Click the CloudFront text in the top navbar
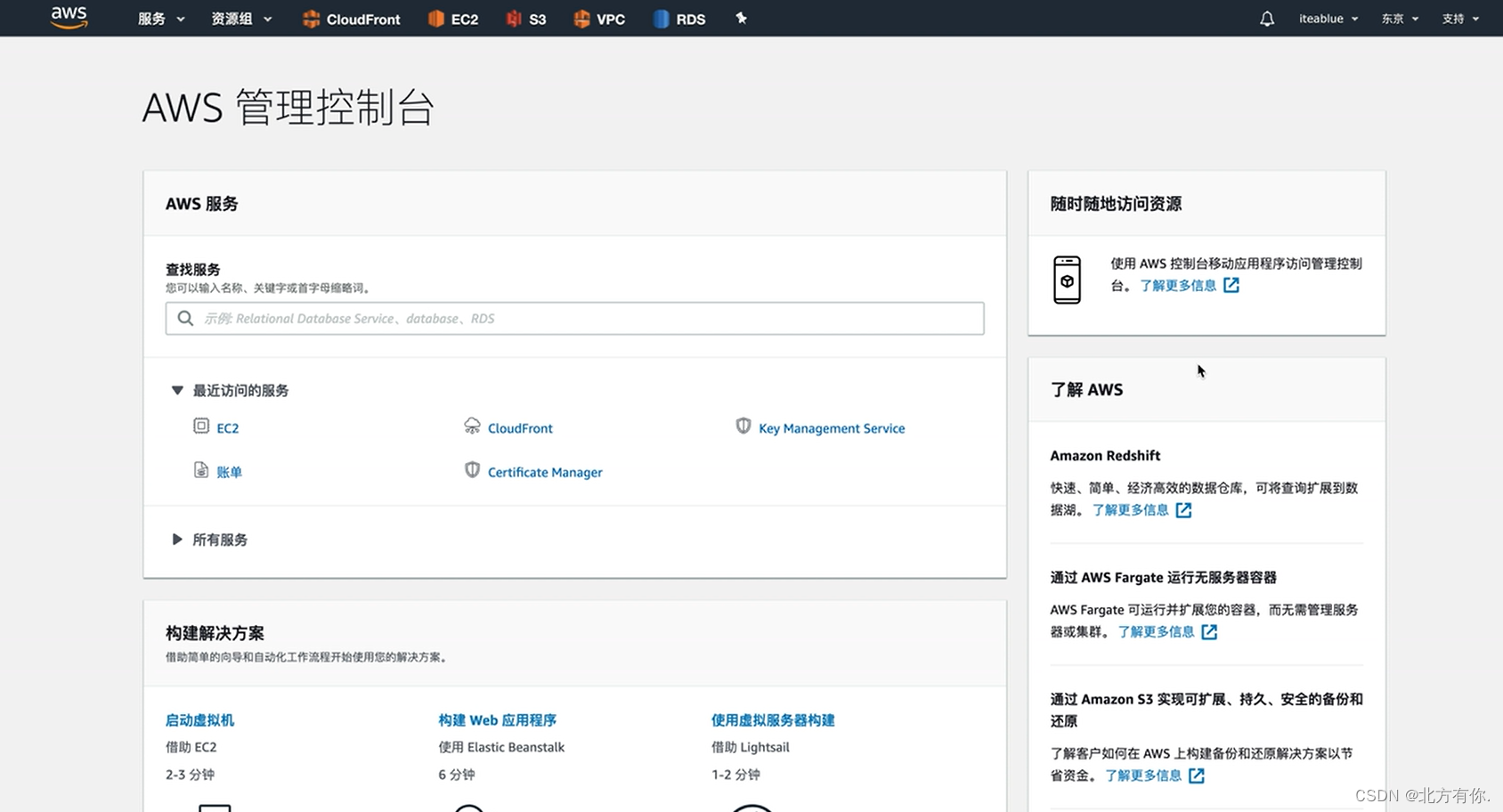 tap(363, 20)
